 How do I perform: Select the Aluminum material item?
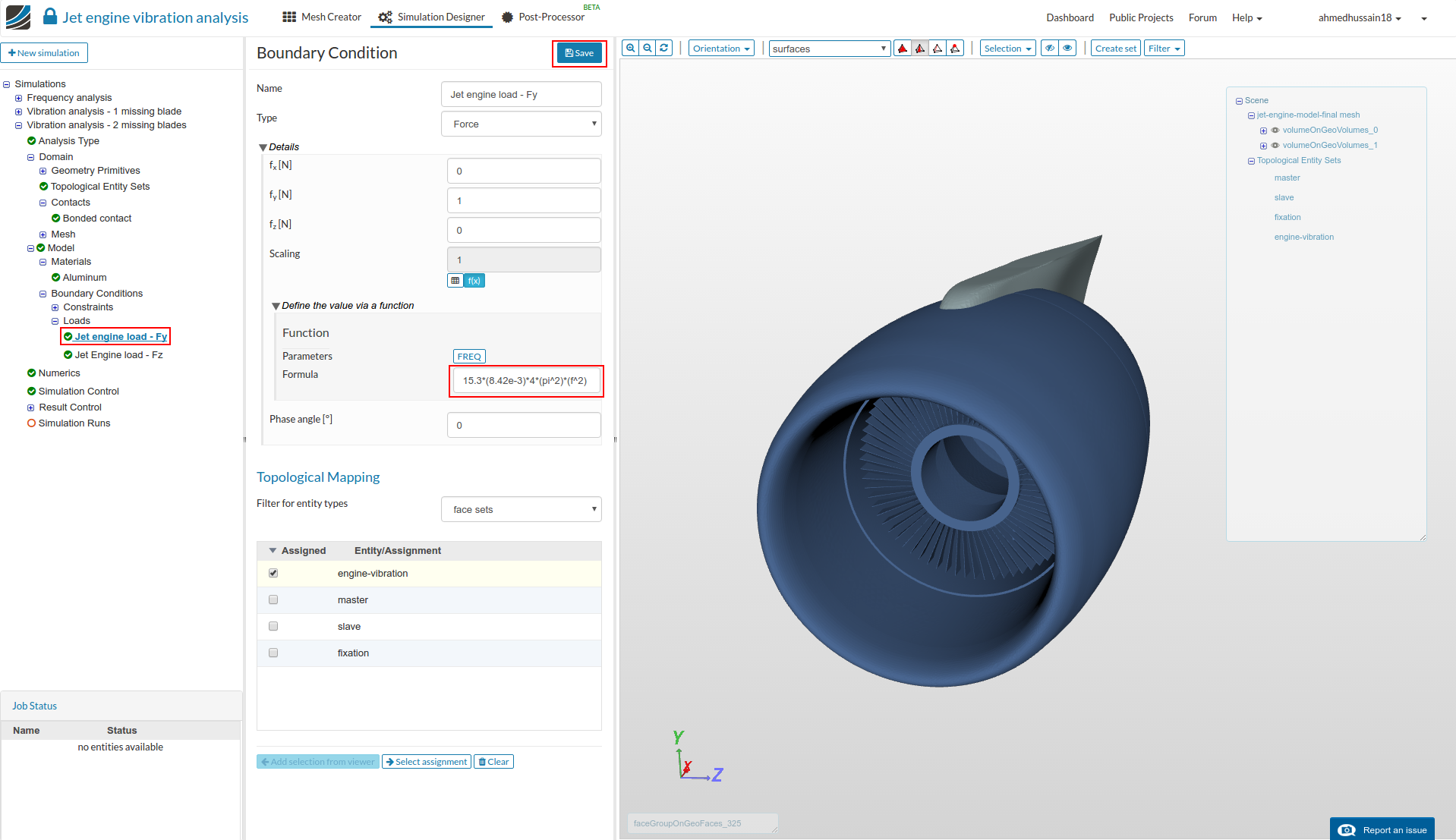(84, 278)
